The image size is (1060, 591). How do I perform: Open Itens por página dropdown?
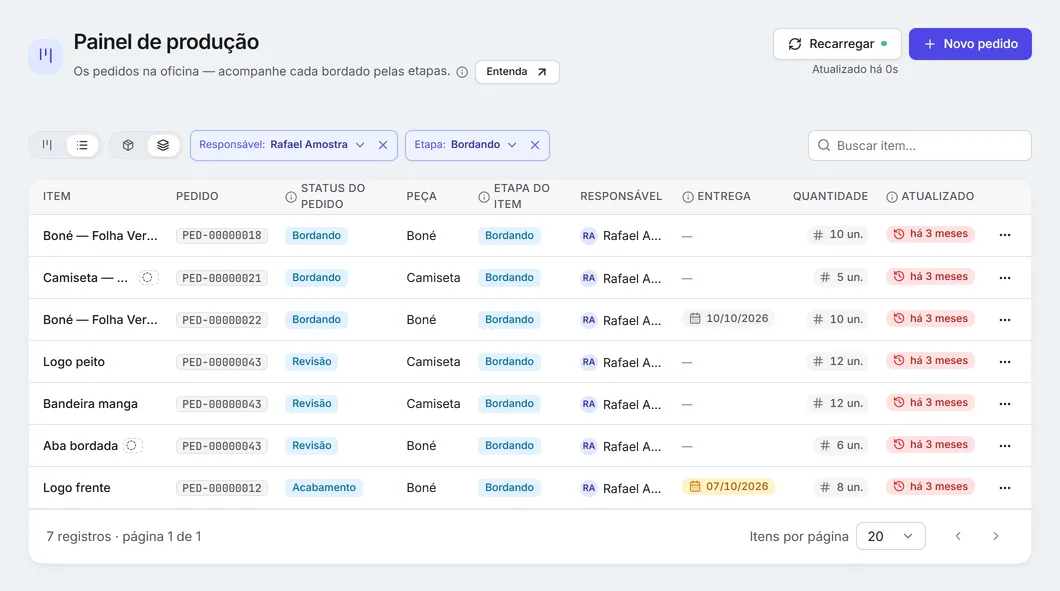890,536
